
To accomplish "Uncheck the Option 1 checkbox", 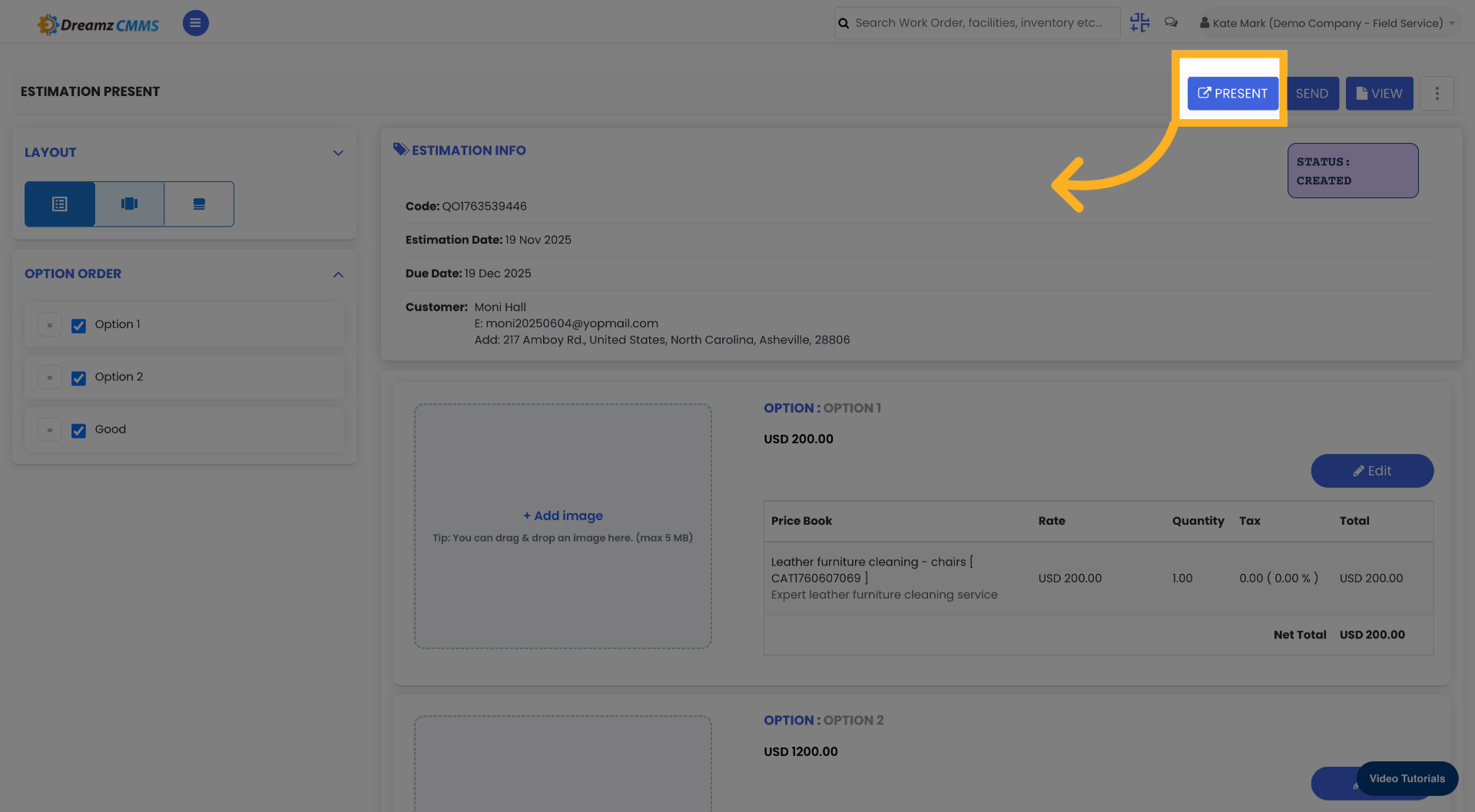I will point(78,325).
